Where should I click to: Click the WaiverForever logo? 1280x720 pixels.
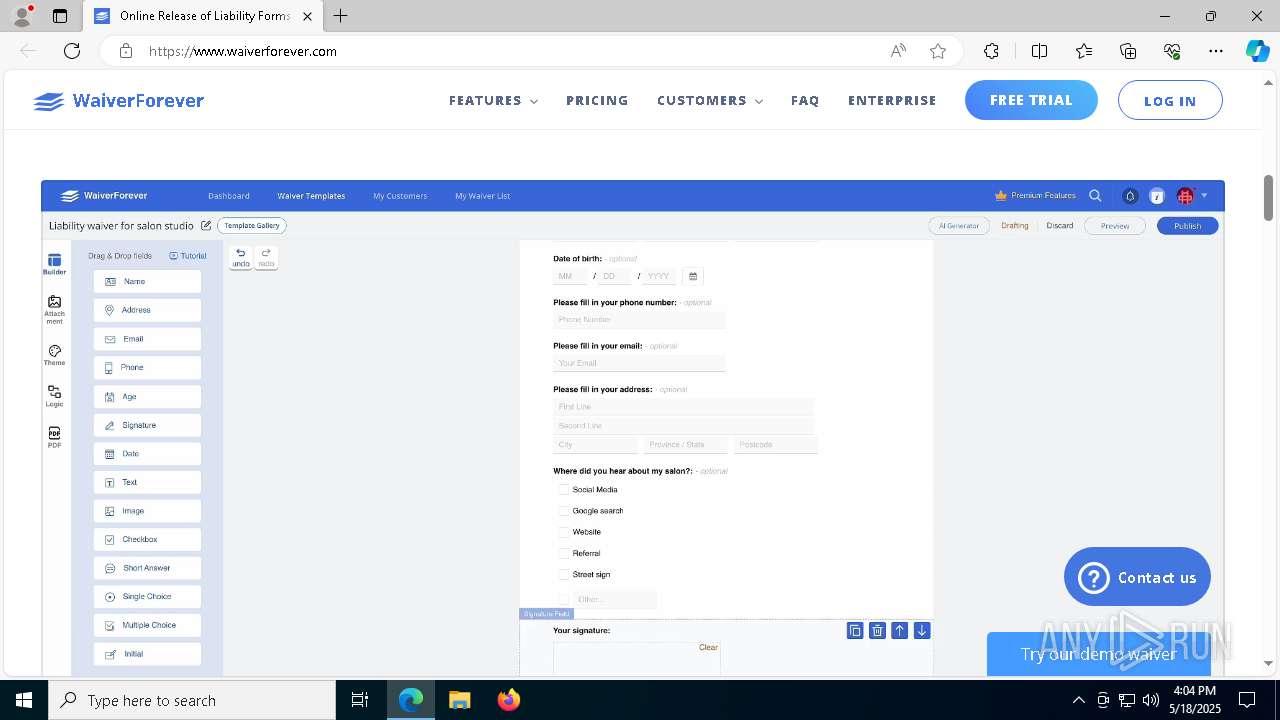coord(118,101)
